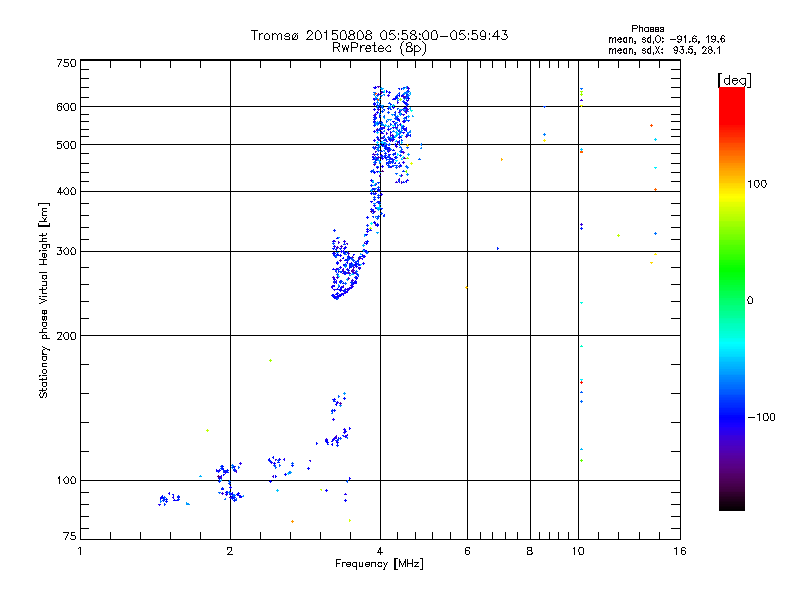
Task: Click the black bottom of the colorbar
Action: point(732,503)
